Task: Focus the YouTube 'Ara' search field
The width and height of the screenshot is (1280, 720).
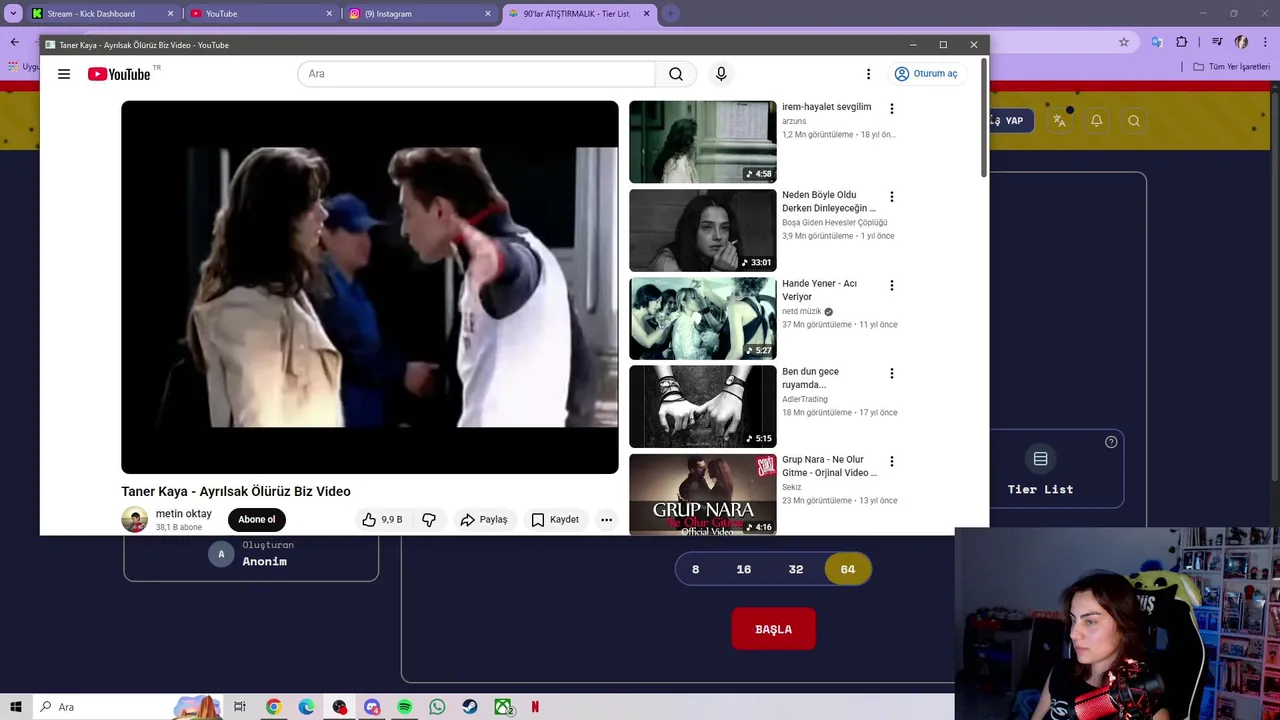Action: tap(476, 74)
